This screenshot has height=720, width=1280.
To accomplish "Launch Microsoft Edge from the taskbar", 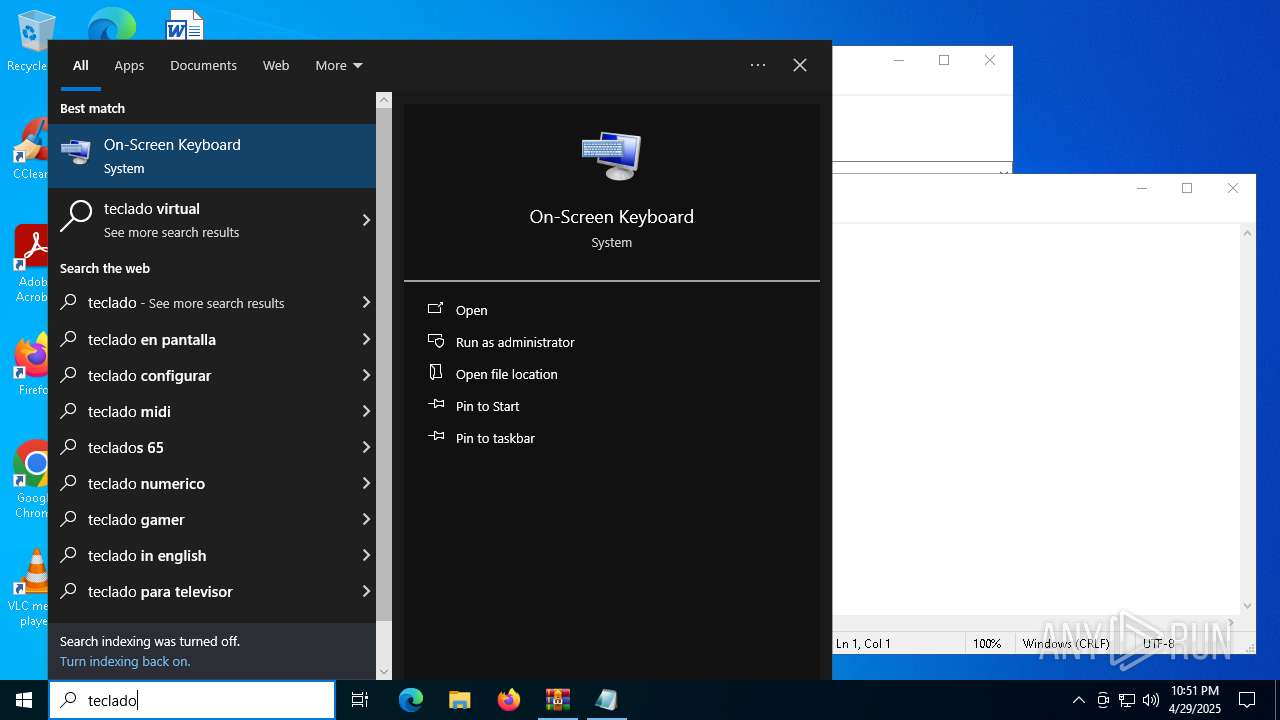I will [411, 700].
